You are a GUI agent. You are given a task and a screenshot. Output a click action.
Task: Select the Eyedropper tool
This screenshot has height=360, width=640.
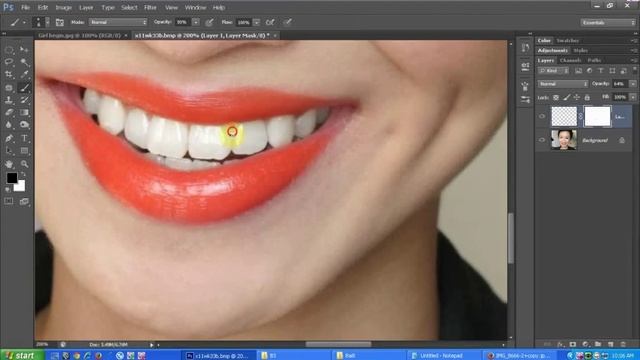pyautogui.click(x=24, y=75)
